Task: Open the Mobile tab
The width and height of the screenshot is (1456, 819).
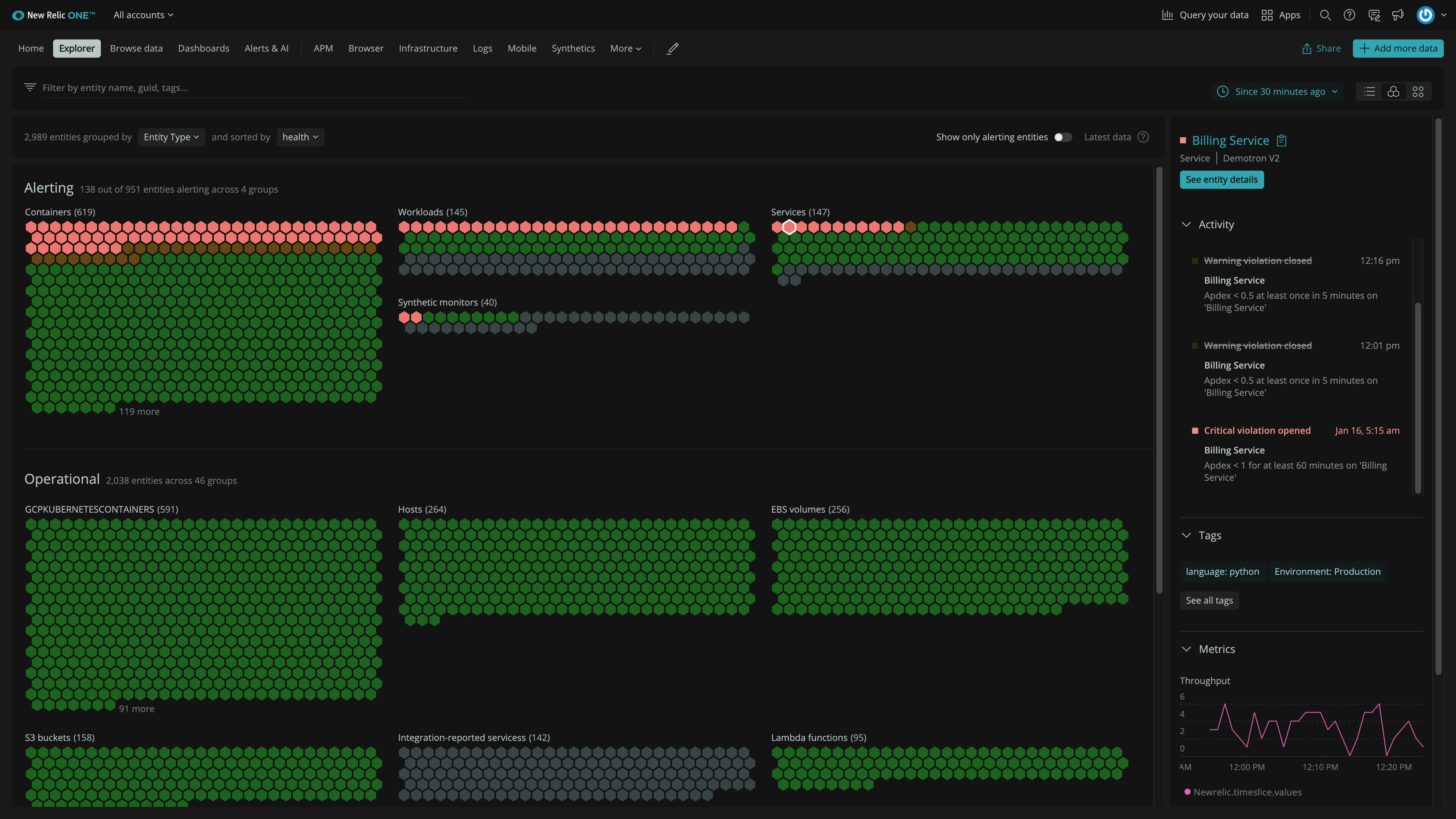Action: [x=522, y=49]
